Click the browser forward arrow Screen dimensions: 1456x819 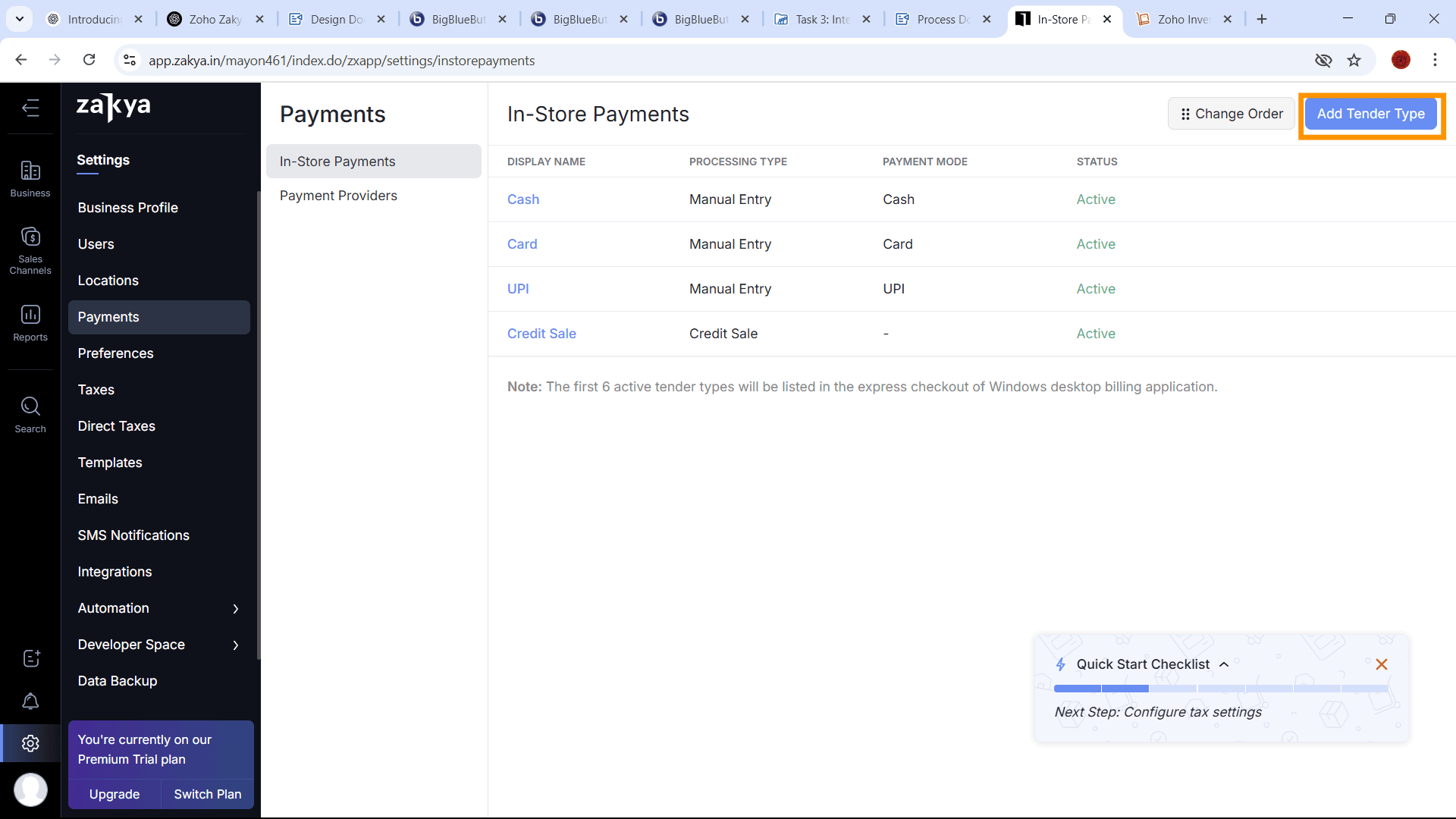pos(55,60)
